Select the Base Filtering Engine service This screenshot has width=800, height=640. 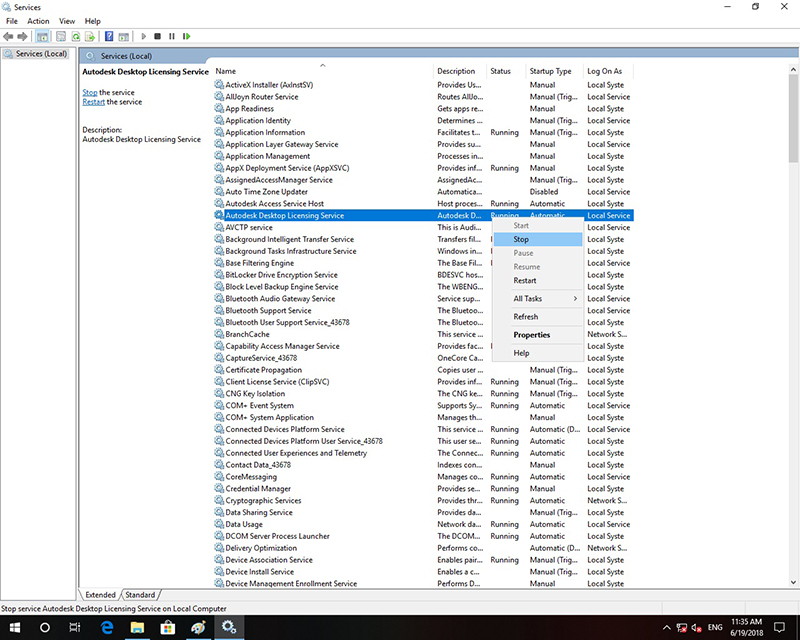[423, 263]
